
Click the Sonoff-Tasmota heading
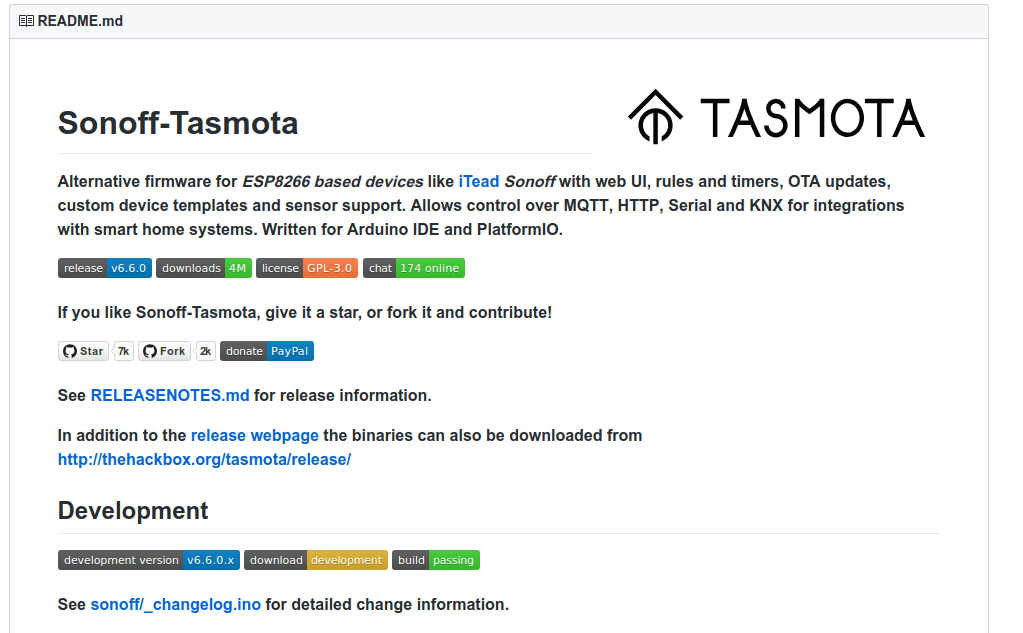178,123
